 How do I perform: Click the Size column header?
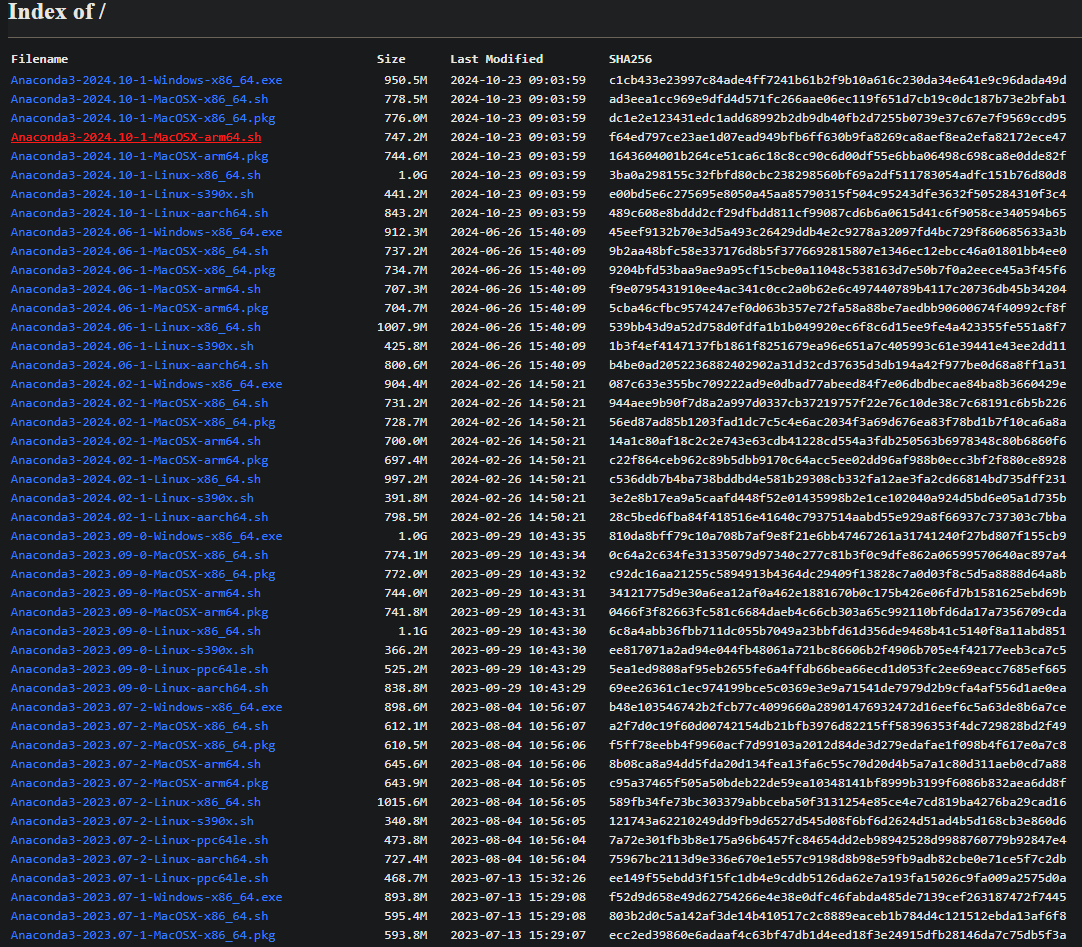point(391,59)
